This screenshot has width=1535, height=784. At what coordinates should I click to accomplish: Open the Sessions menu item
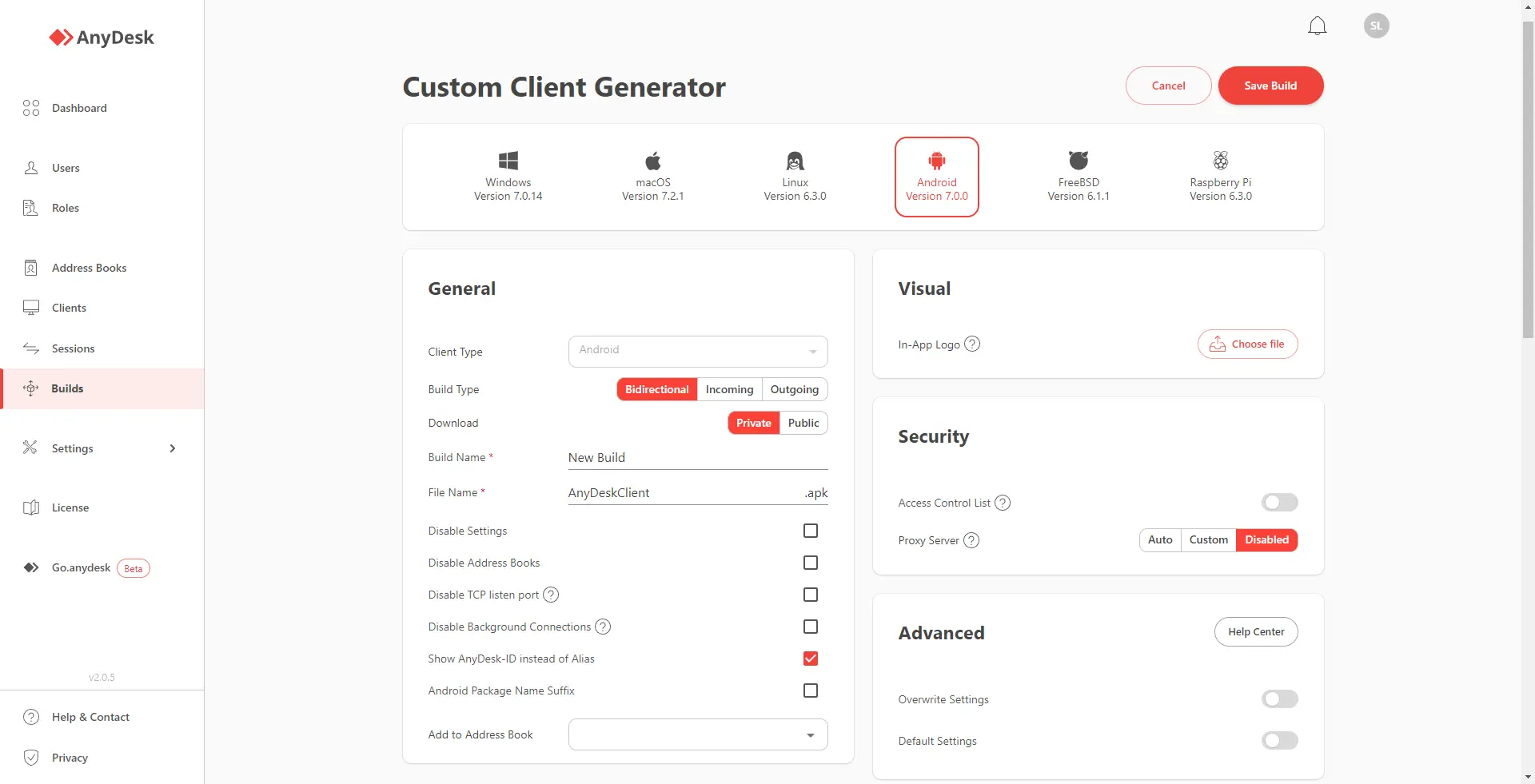click(x=102, y=348)
